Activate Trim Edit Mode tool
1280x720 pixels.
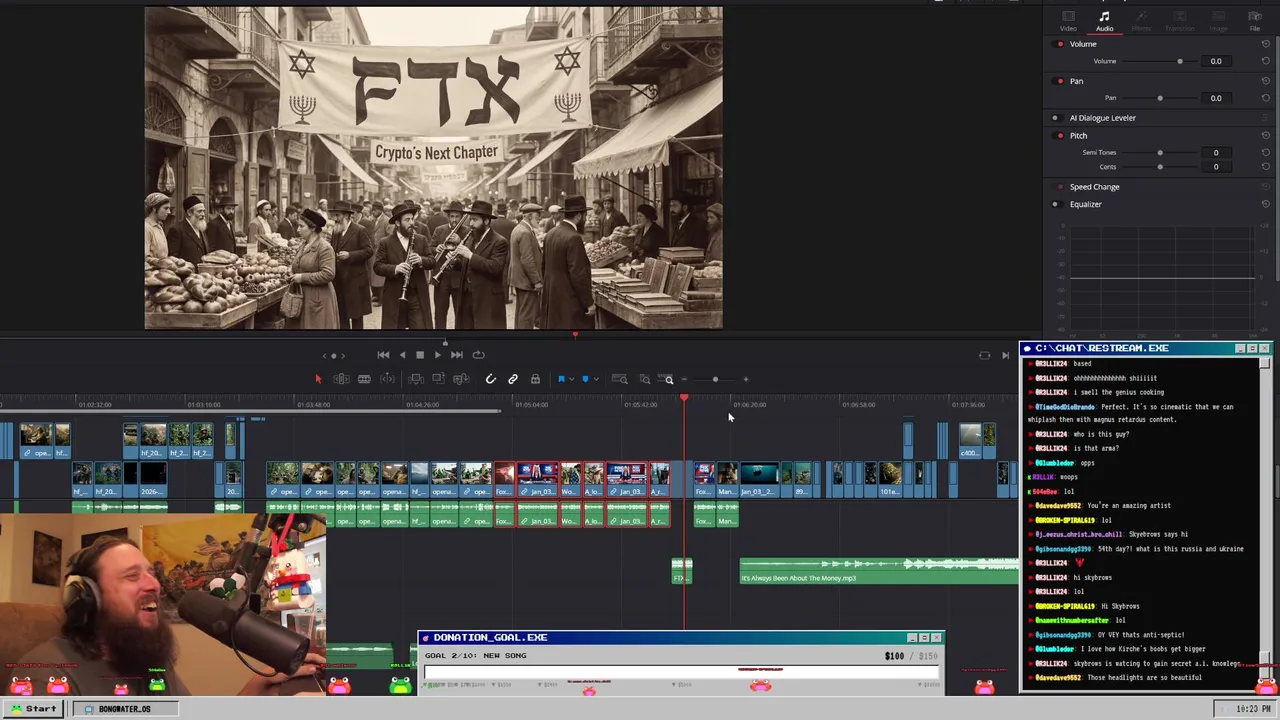coord(341,379)
